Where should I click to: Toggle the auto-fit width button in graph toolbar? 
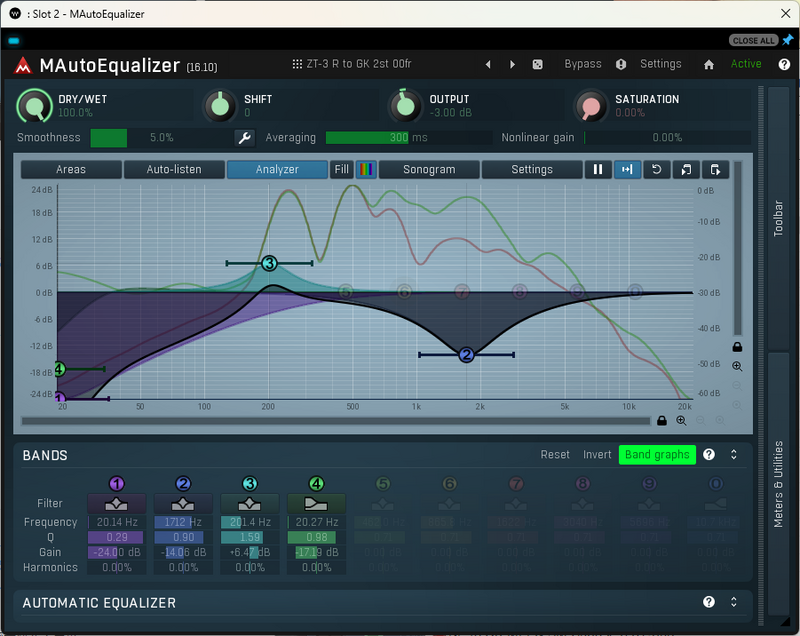627,169
